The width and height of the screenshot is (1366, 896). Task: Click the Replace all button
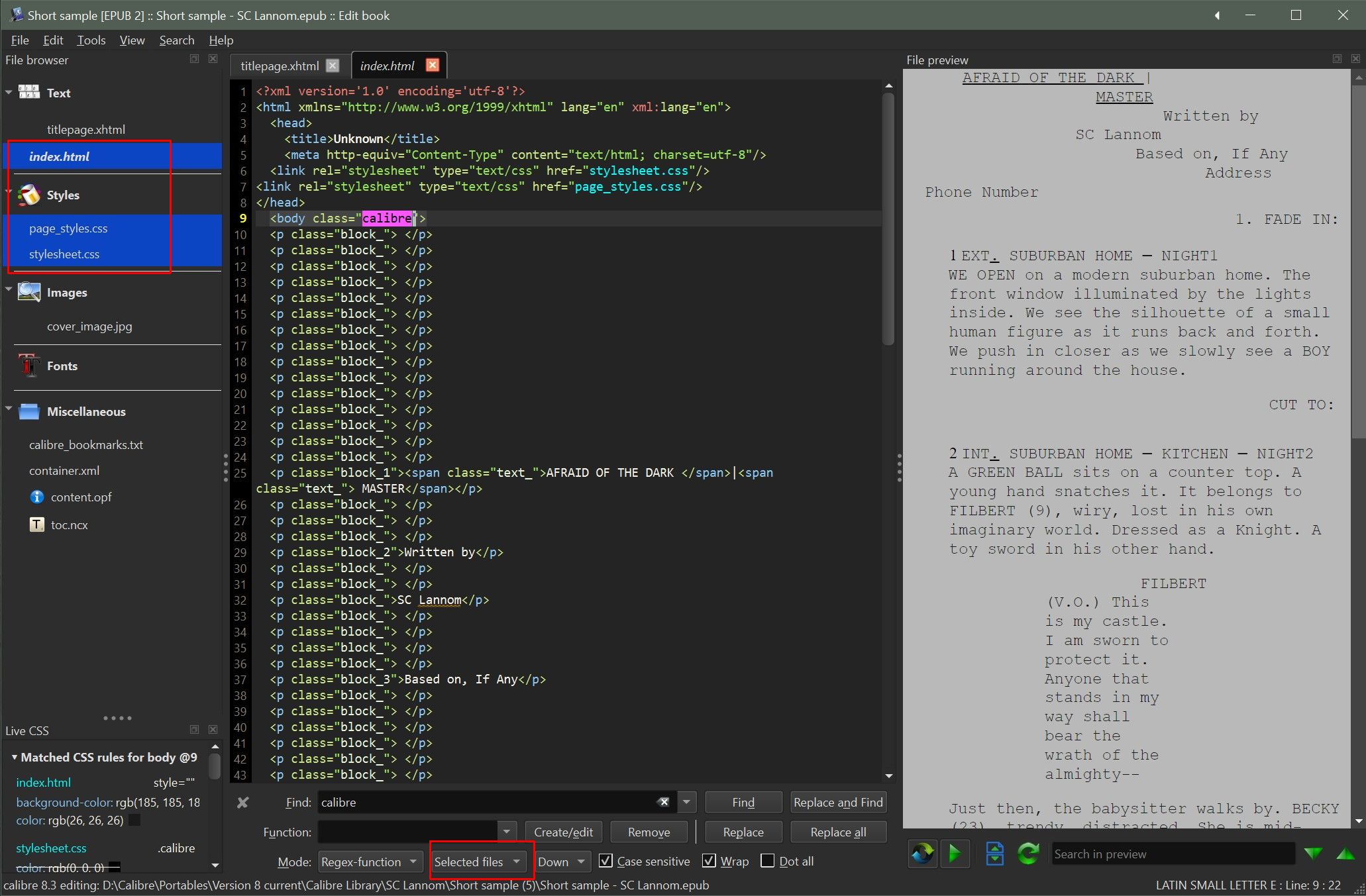point(838,832)
